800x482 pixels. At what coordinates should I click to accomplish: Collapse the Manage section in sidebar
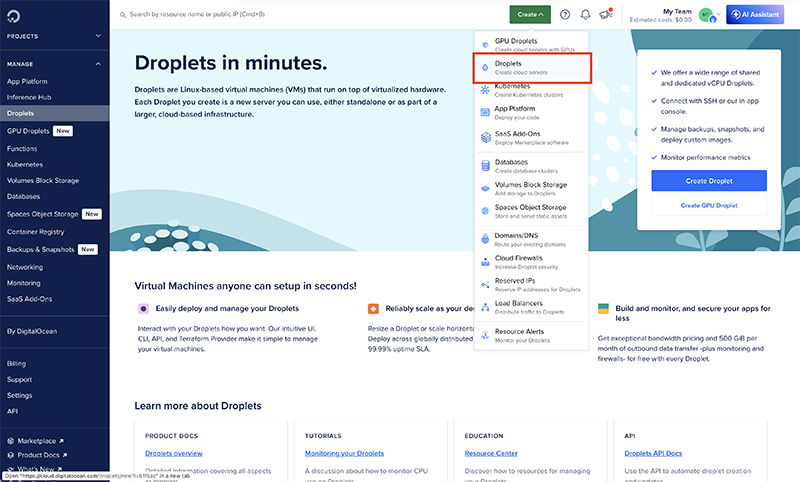98,63
